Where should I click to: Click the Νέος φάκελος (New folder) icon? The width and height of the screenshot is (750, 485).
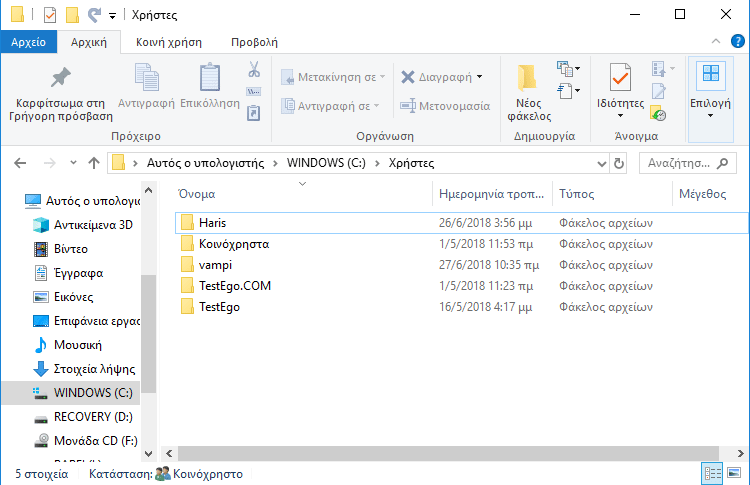tap(528, 77)
